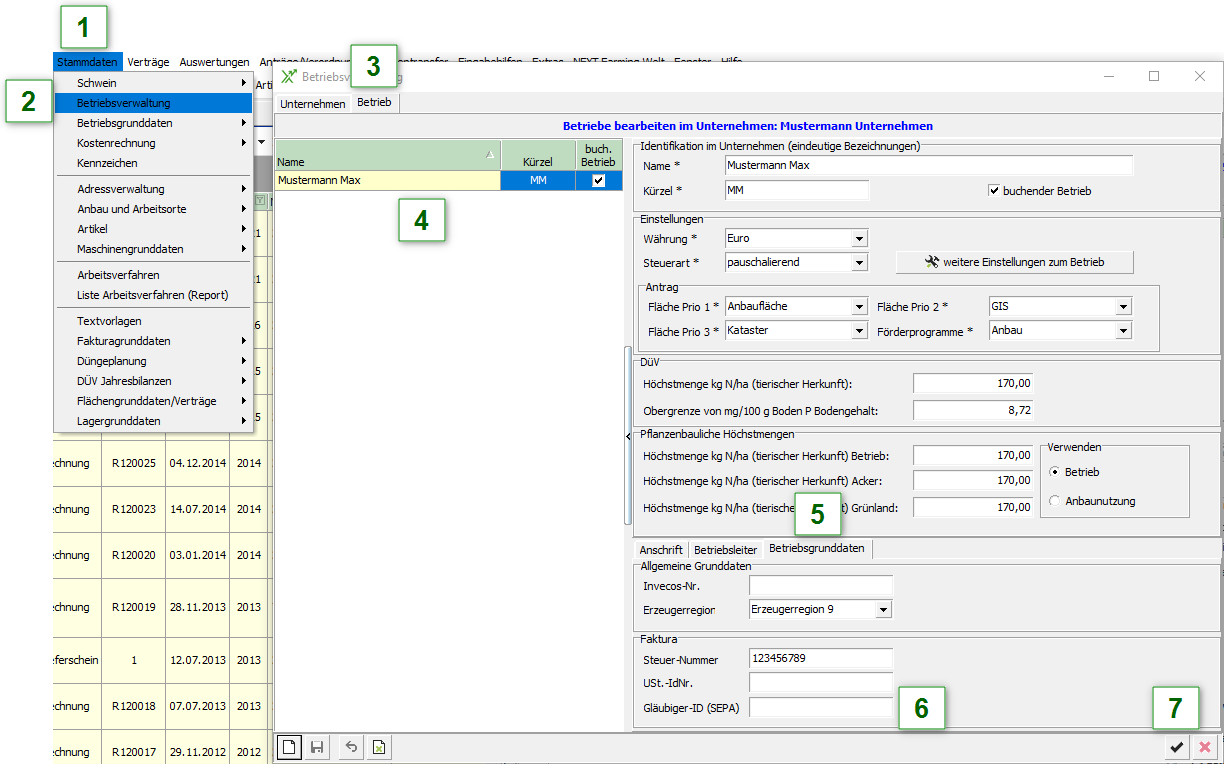This screenshot has width=1224, height=764.
Task: Click the undo arrow icon
Action: pyautogui.click(x=351, y=747)
